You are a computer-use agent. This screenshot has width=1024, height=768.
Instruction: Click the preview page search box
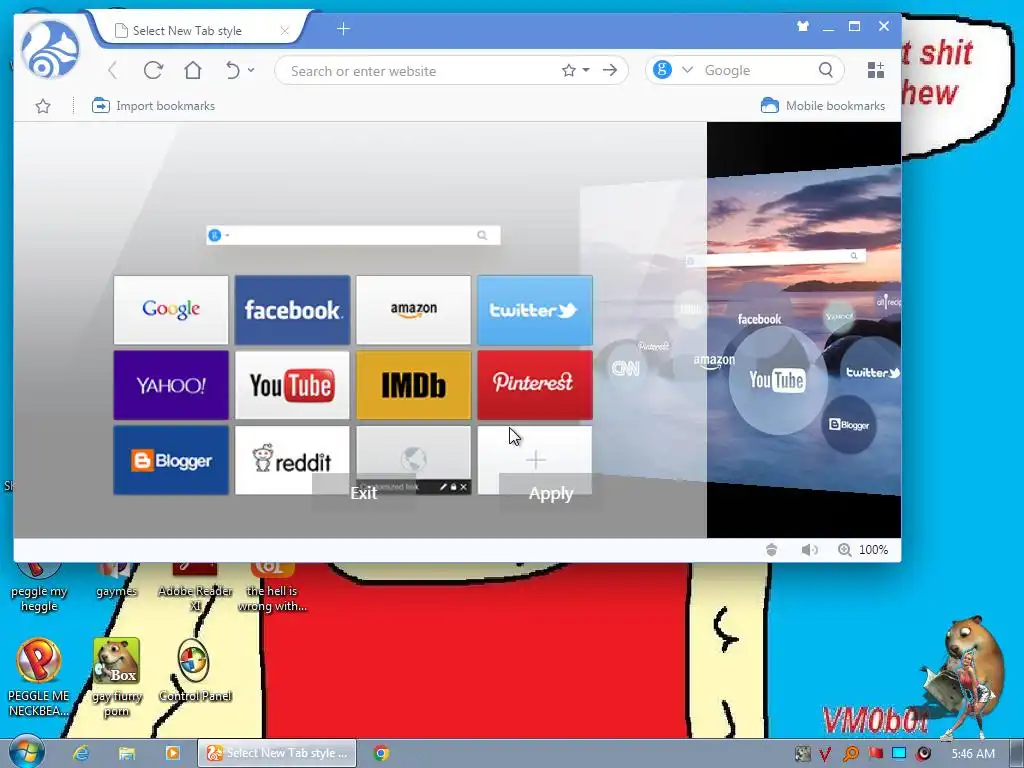click(x=353, y=235)
